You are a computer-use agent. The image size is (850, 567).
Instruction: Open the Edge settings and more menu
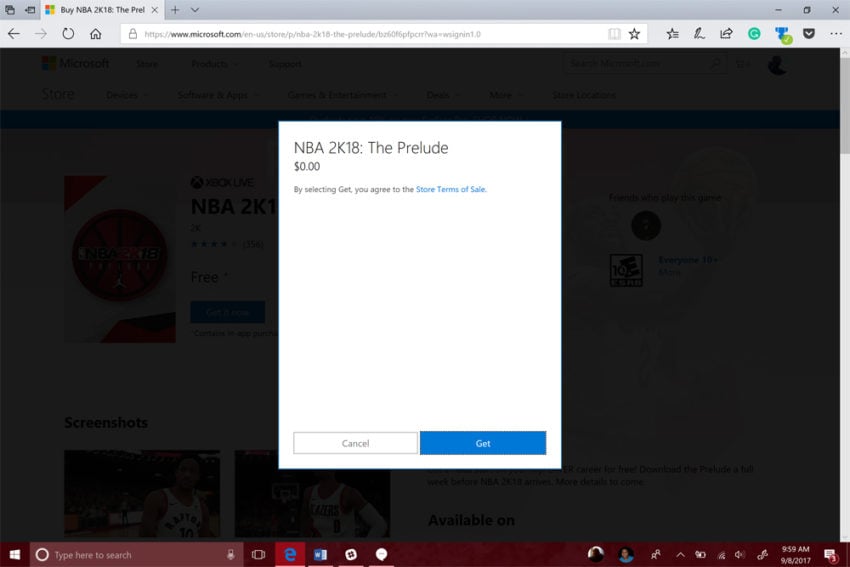836,34
